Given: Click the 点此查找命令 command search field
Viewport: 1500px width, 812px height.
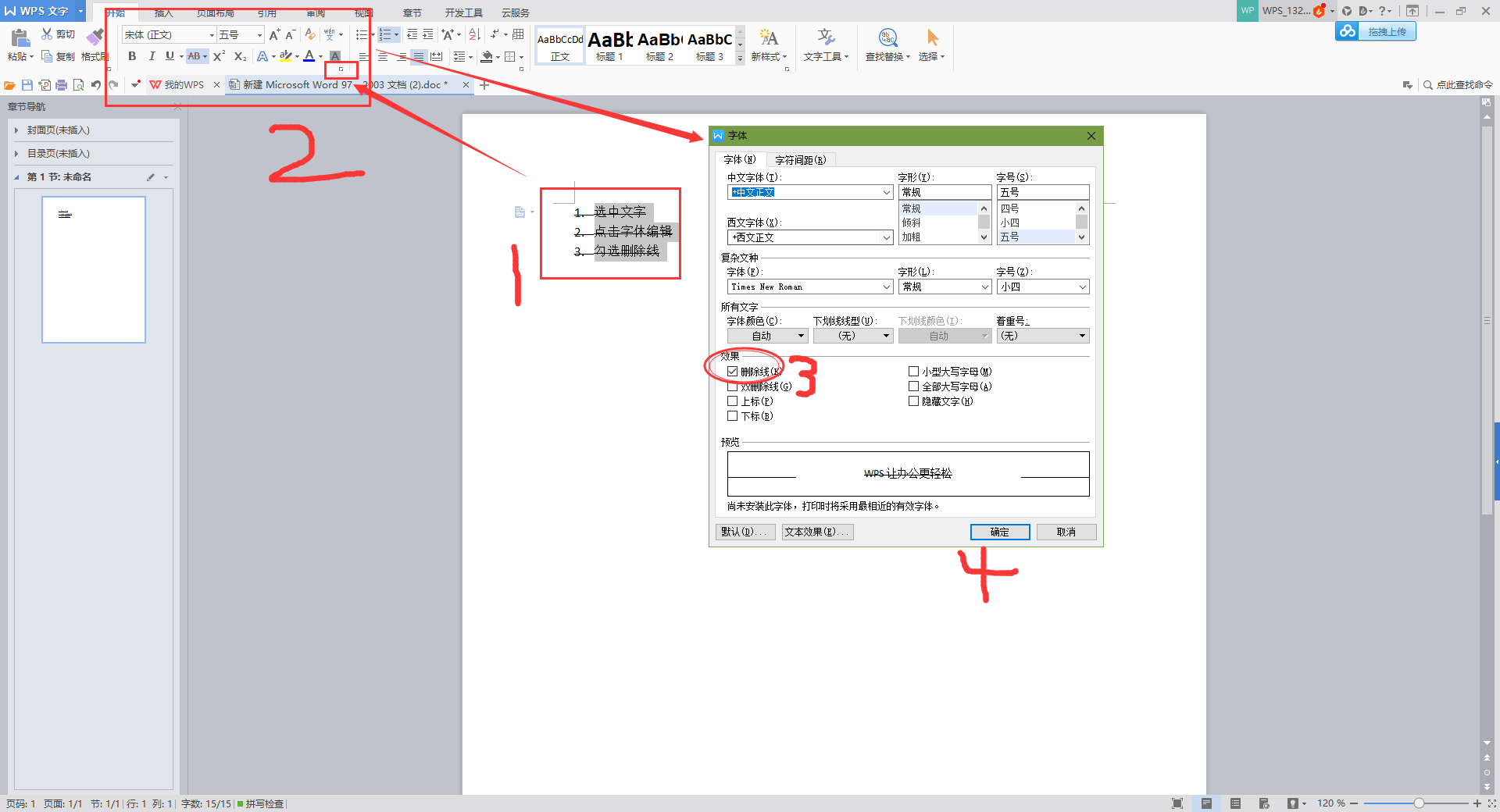Looking at the screenshot, I should (x=1458, y=84).
